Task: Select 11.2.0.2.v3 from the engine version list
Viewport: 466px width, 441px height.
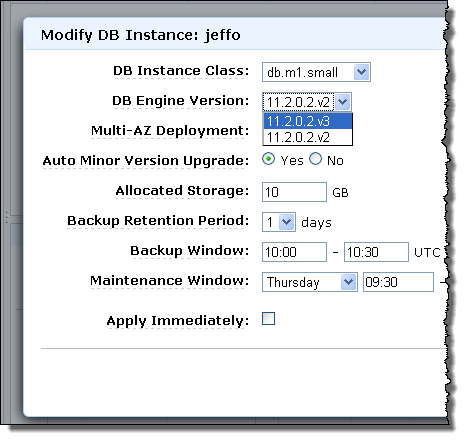Action: point(308,121)
